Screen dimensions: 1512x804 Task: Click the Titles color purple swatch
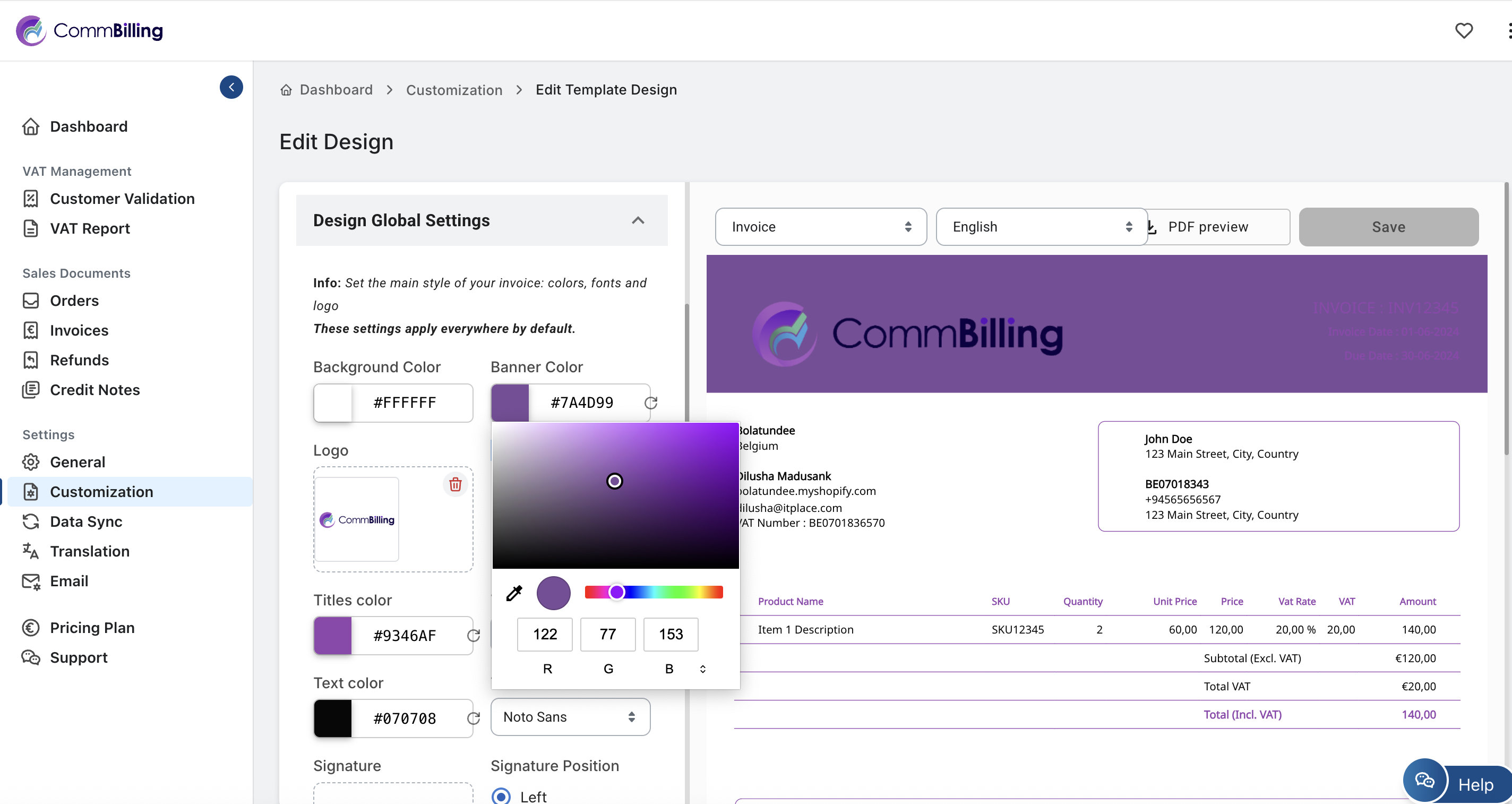click(x=333, y=636)
